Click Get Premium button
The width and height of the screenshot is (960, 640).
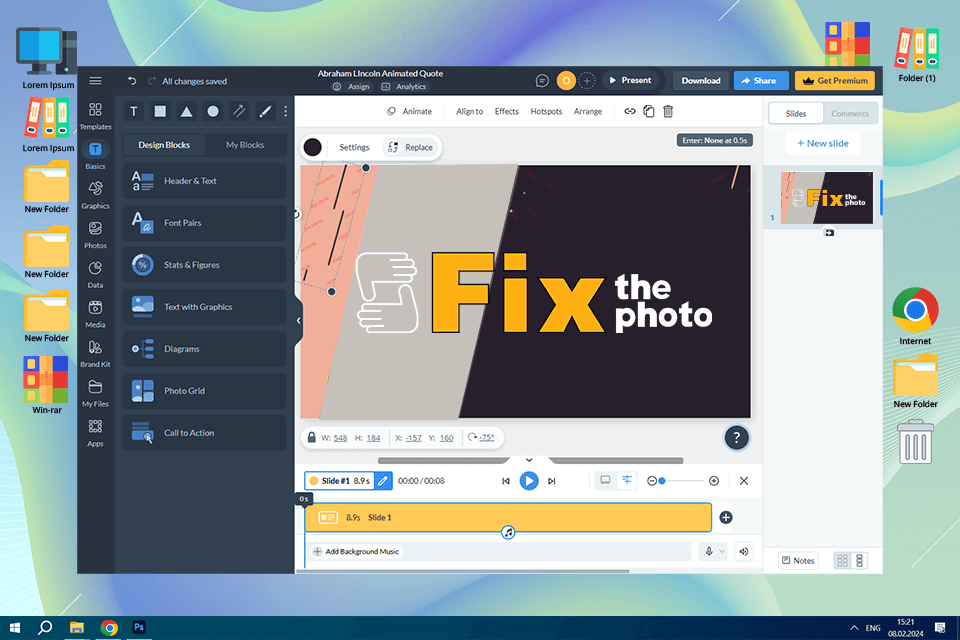(x=835, y=81)
